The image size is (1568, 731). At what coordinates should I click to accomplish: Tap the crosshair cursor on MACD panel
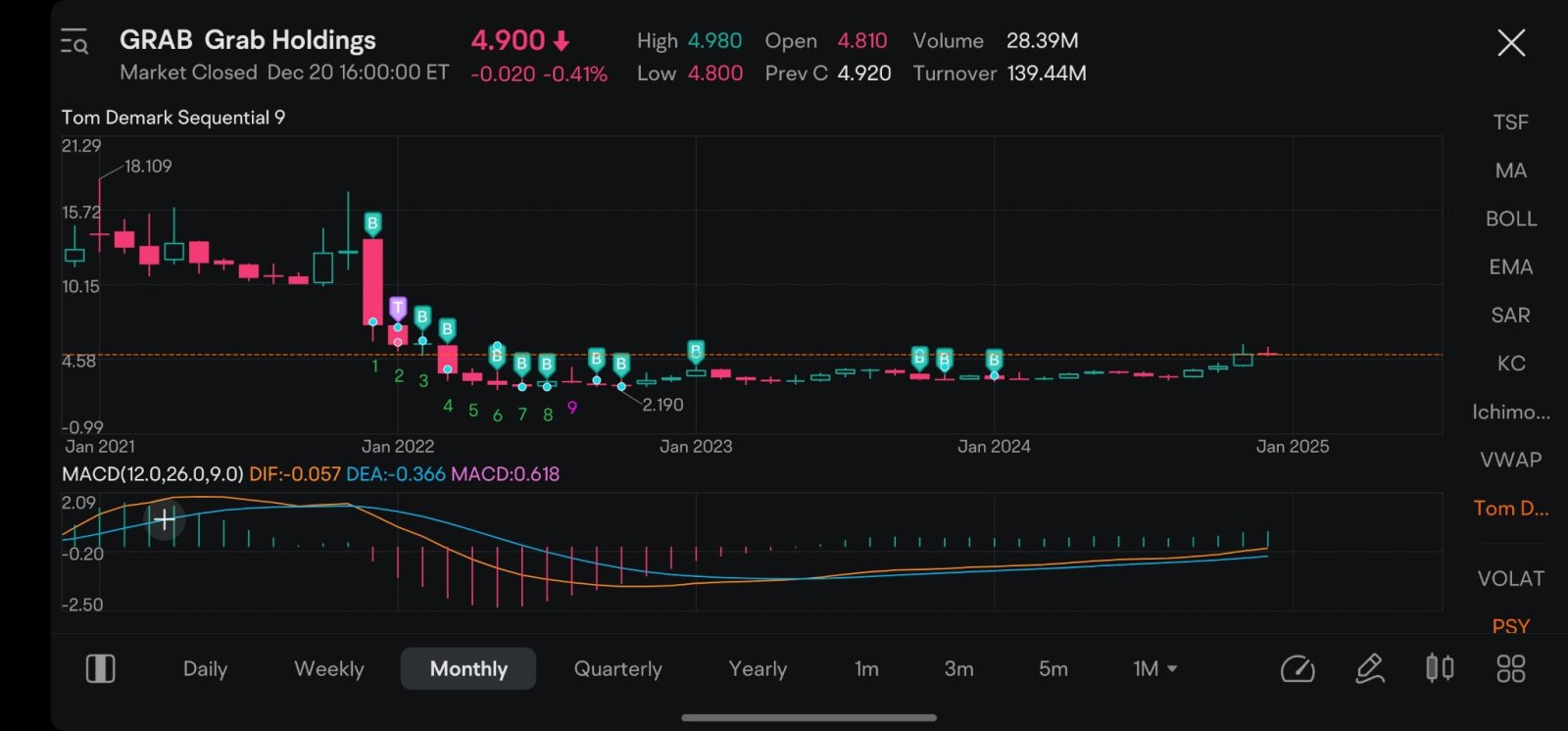pyautogui.click(x=165, y=518)
